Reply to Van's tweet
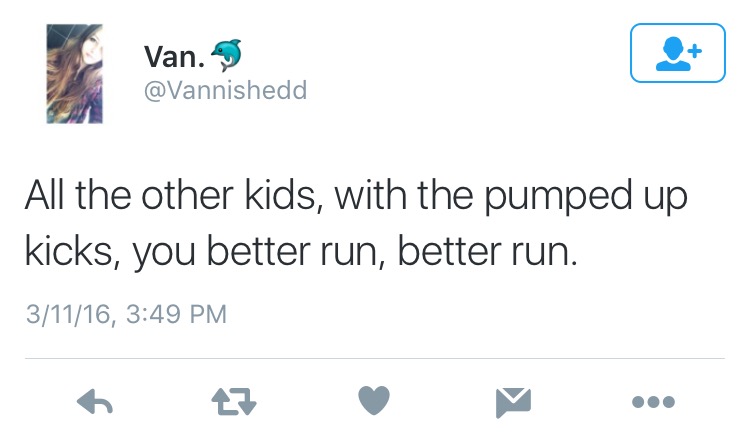 [94, 402]
